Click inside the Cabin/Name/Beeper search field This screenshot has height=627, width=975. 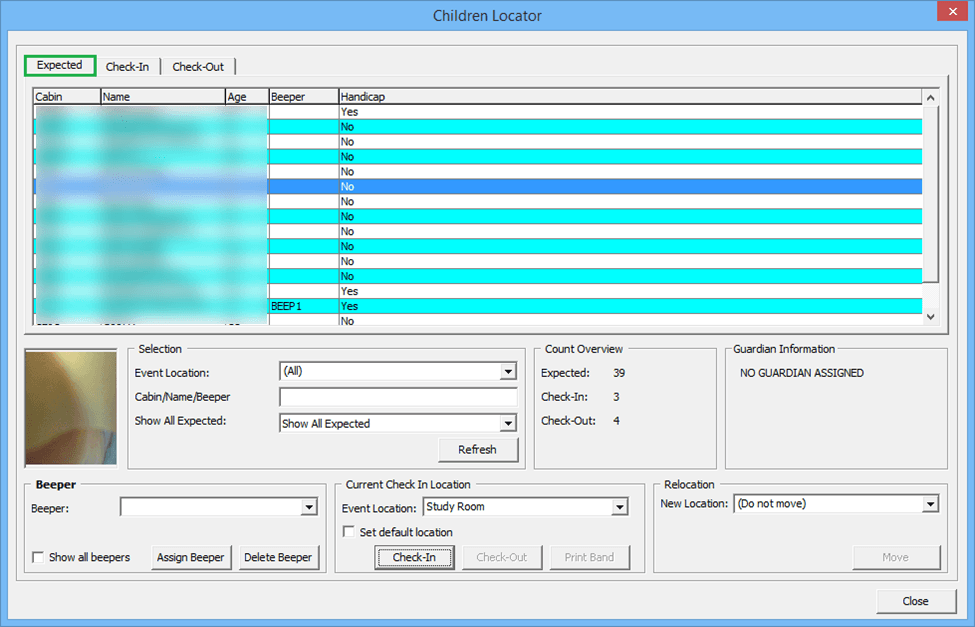tap(397, 397)
